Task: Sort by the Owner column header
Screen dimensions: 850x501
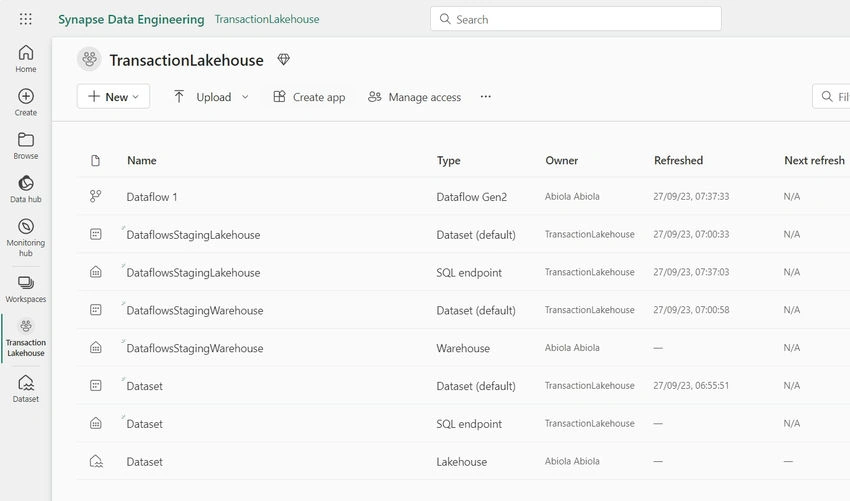Action: click(x=562, y=160)
